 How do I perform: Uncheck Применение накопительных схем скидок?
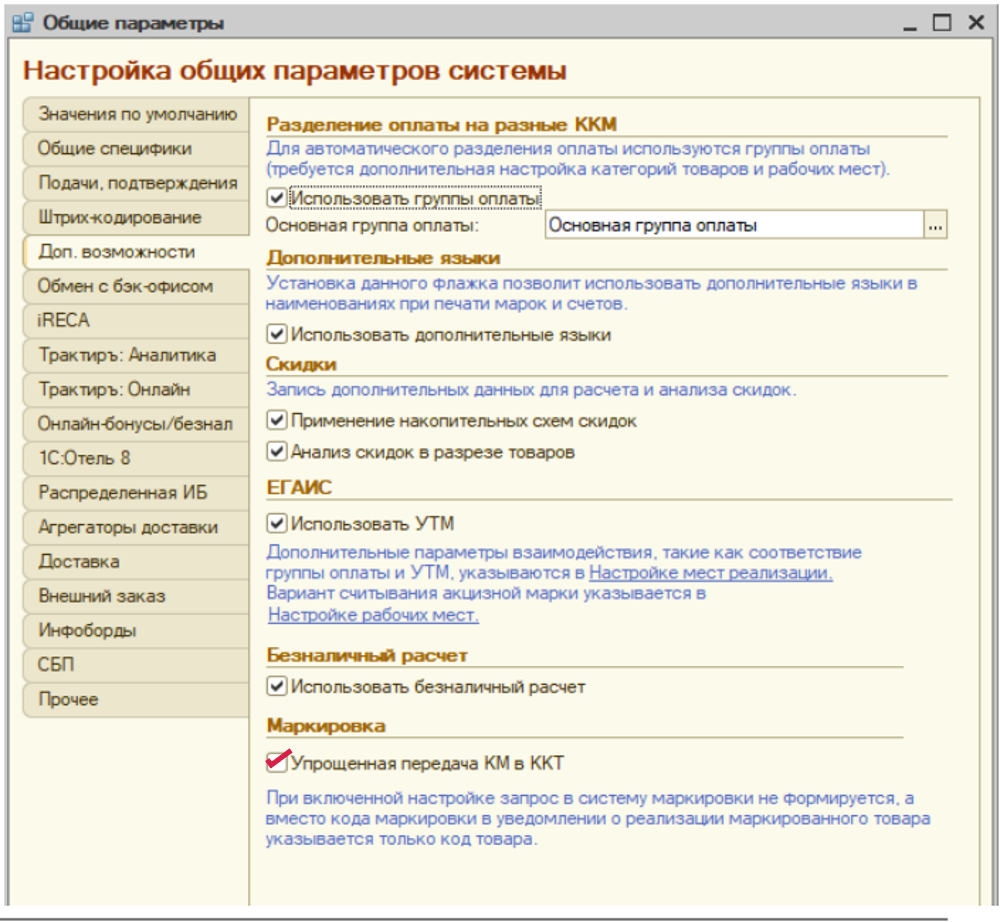tap(277, 421)
